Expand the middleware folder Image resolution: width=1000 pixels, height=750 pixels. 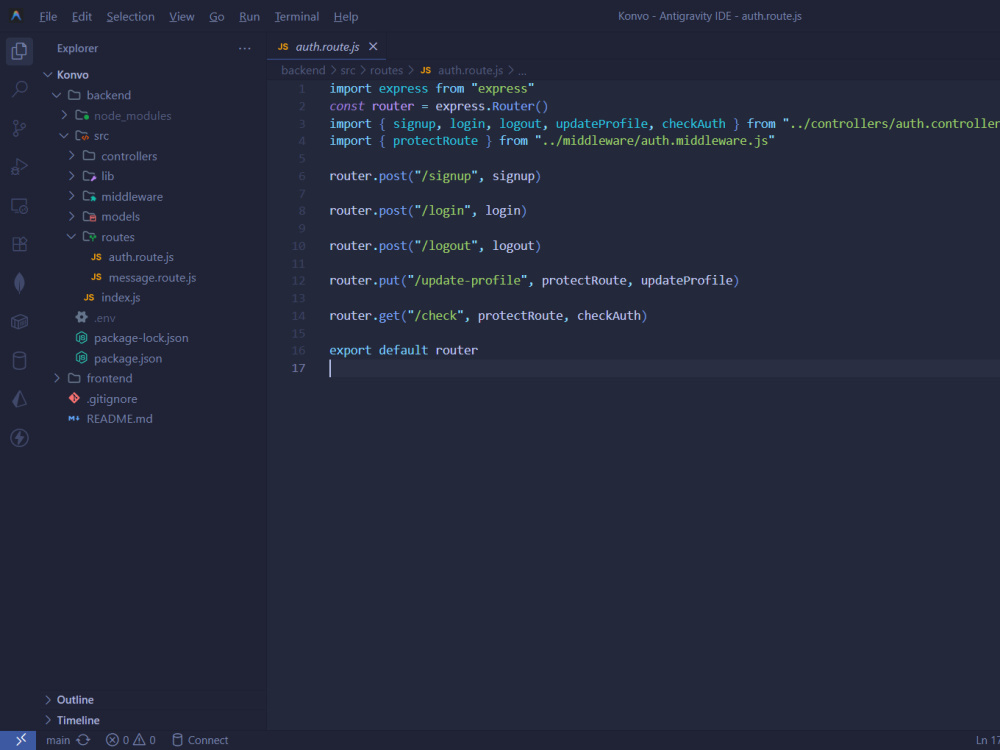[x=71, y=196]
